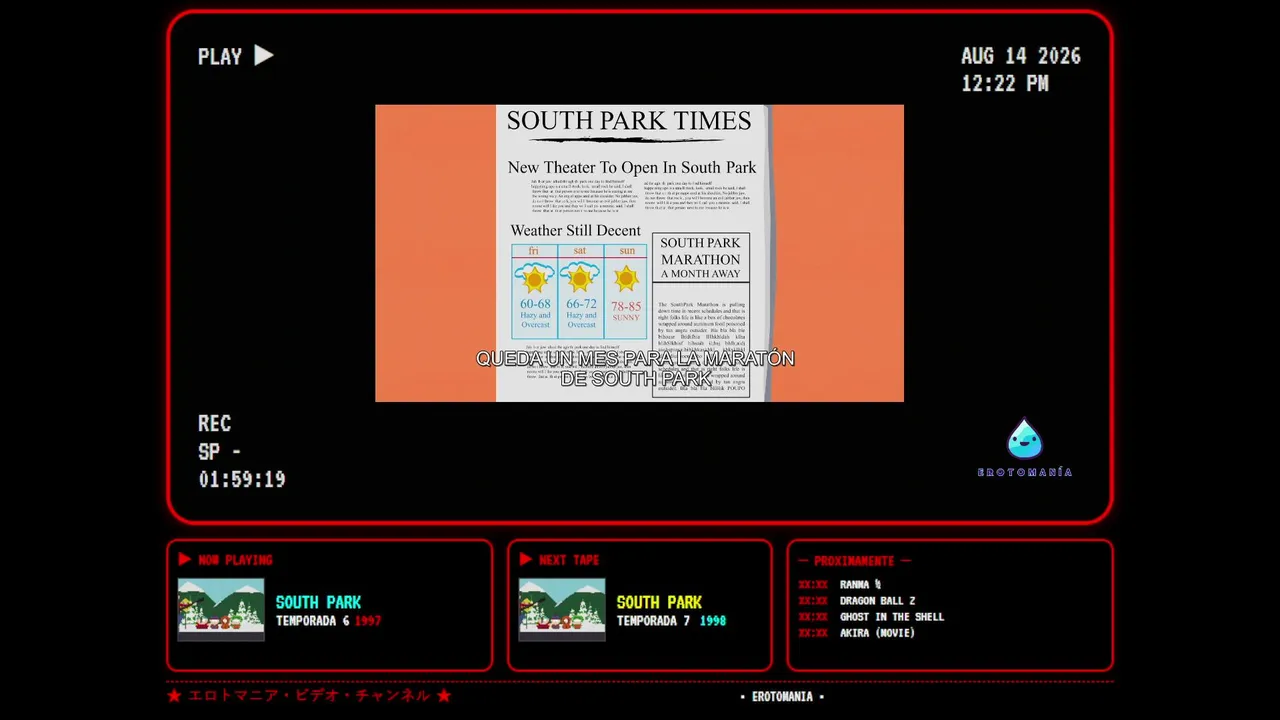Click the red star after the Japanese text
The width and height of the screenshot is (1280, 720).
444,695
